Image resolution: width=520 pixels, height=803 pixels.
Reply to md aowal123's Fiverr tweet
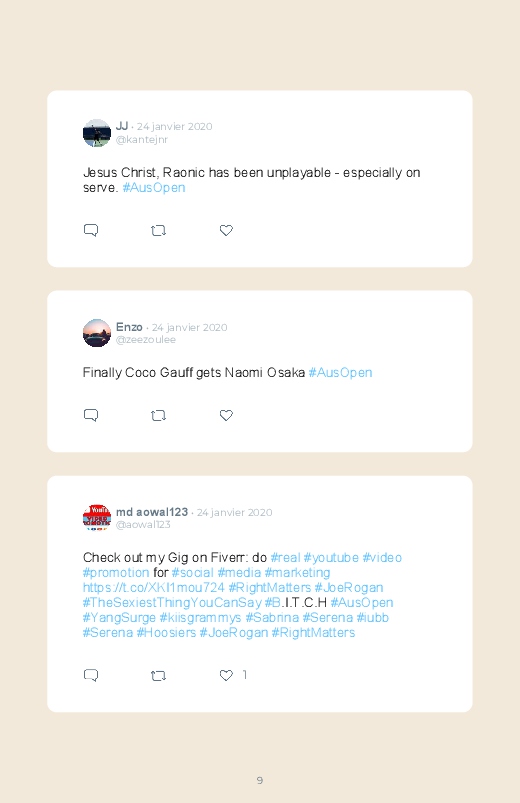(x=91, y=675)
